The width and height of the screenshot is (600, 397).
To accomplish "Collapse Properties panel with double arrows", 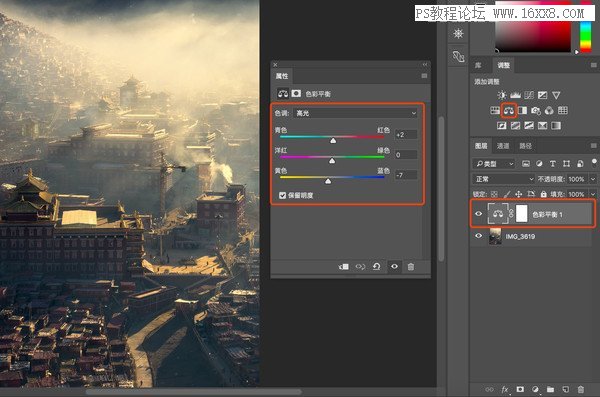I will click(425, 64).
